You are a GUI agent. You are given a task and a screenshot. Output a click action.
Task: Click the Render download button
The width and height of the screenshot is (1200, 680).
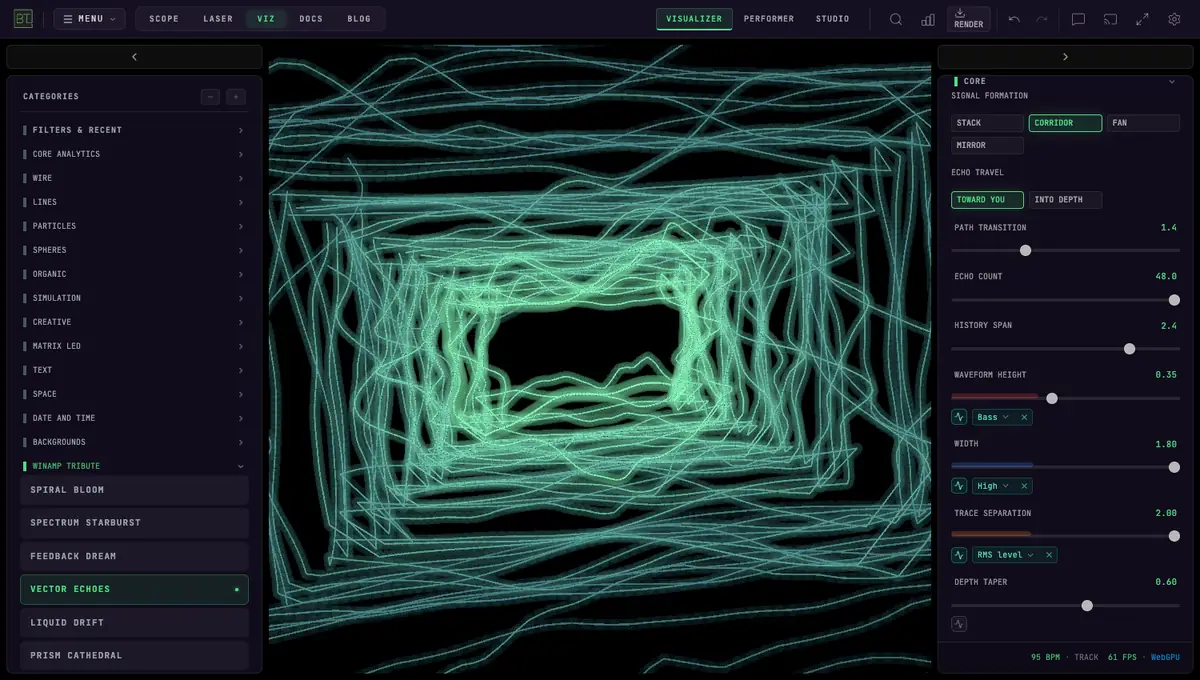coord(968,19)
